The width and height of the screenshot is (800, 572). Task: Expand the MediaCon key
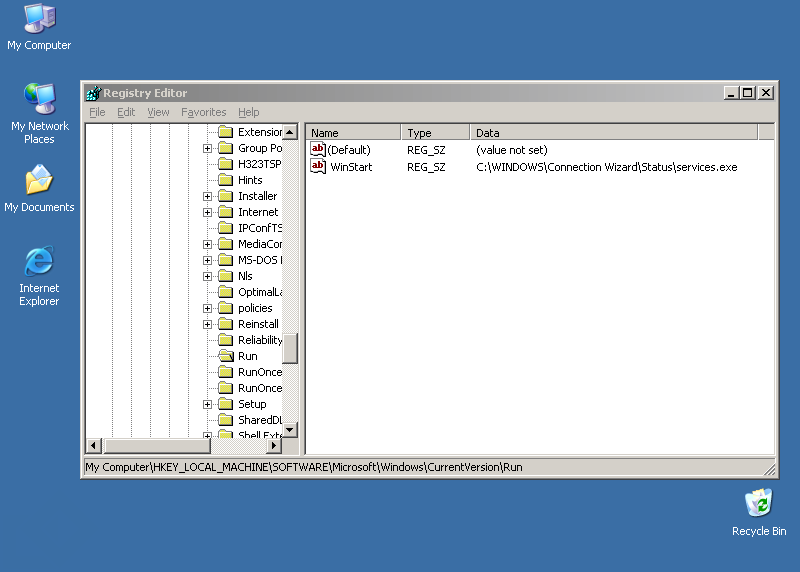tap(207, 244)
